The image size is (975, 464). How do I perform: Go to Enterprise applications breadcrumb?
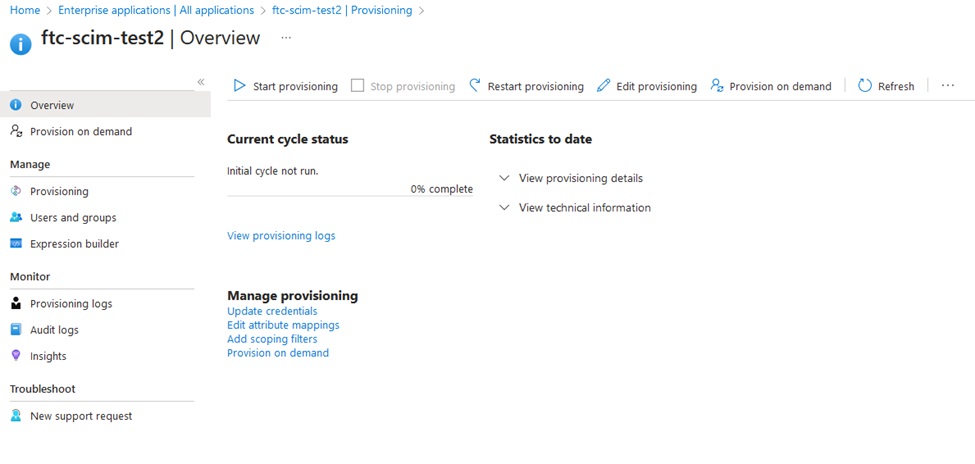pos(156,10)
